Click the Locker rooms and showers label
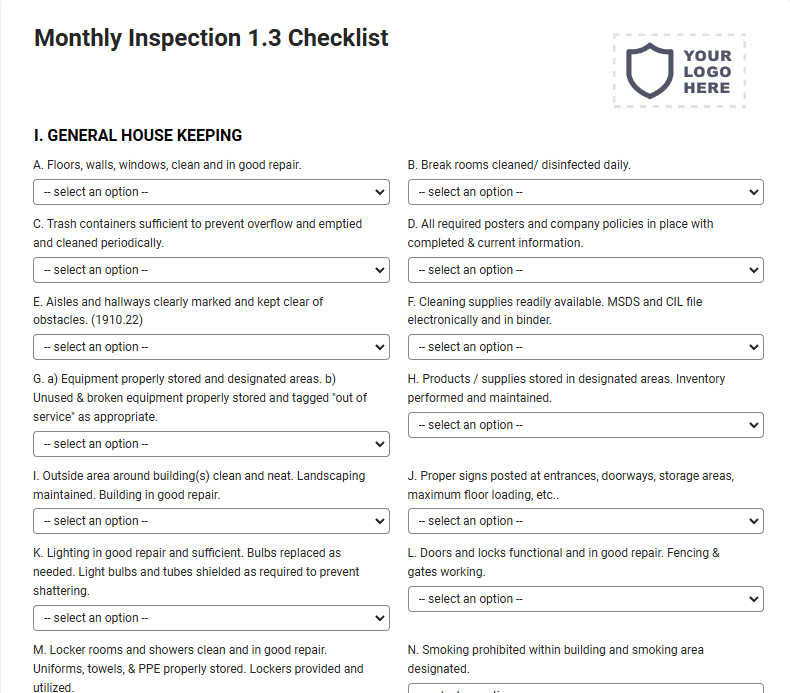This screenshot has width=790, height=693. pyautogui.click(x=198, y=669)
